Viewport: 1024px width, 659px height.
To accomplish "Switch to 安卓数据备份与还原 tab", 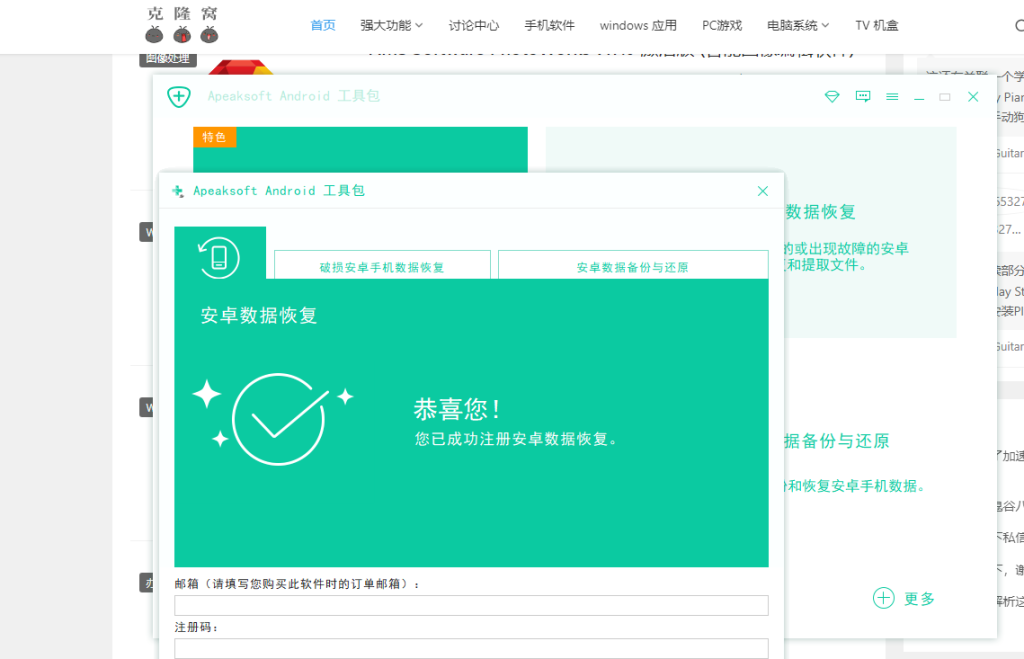I will pyautogui.click(x=633, y=265).
